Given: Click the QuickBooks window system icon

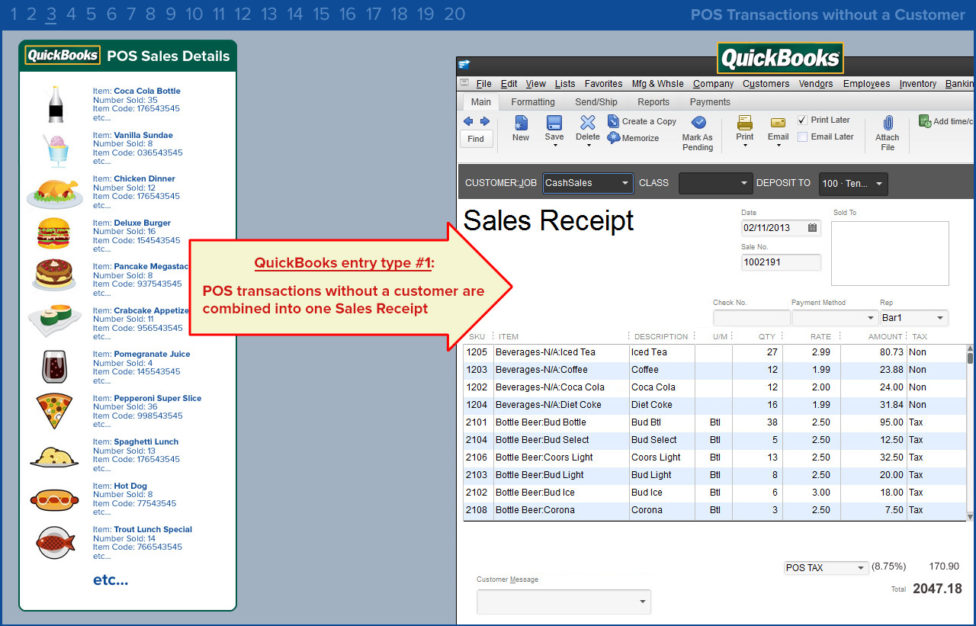Looking at the screenshot, I should point(464,64).
